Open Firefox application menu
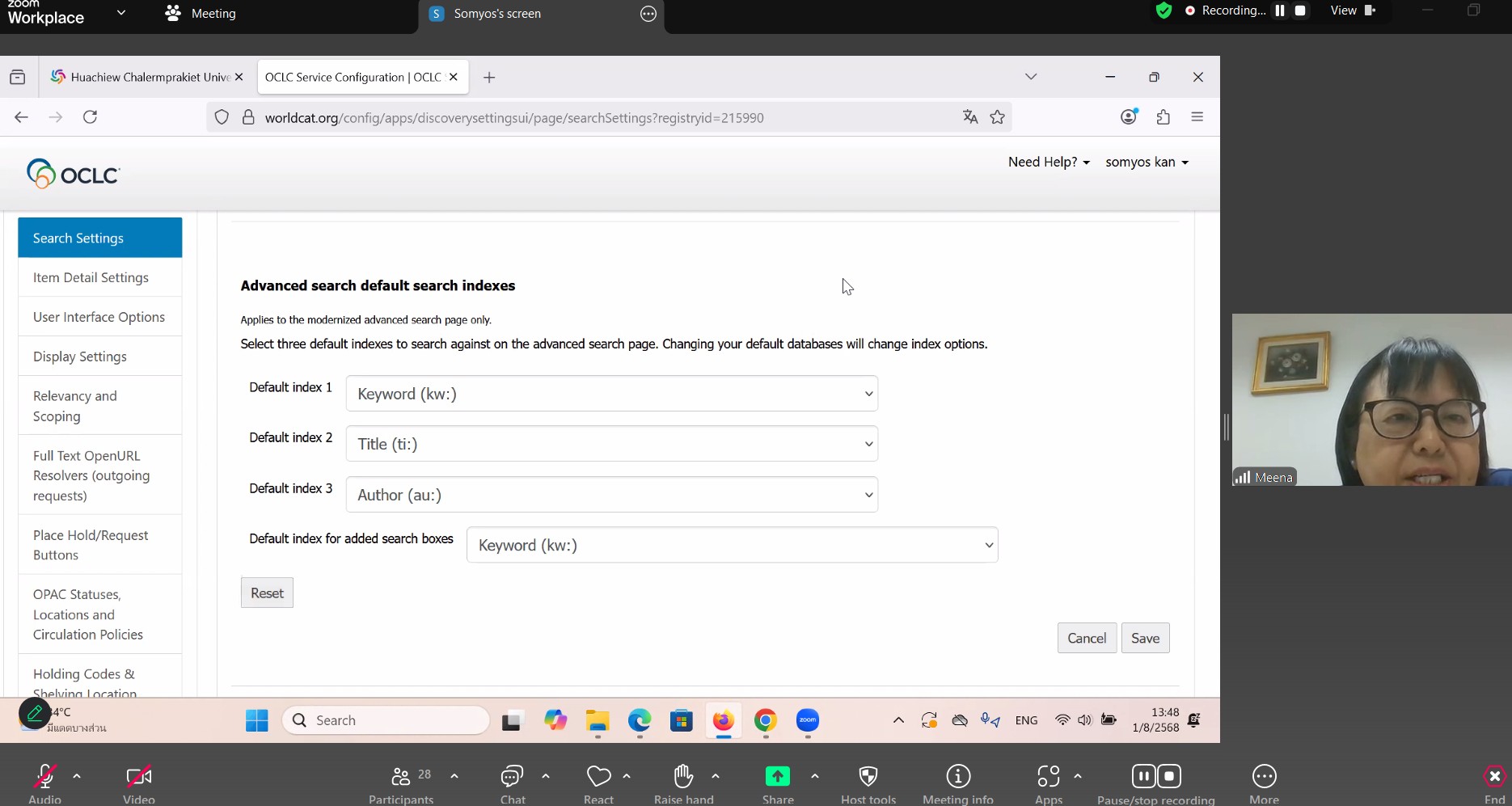Image resolution: width=1512 pixels, height=806 pixels. [1197, 117]
